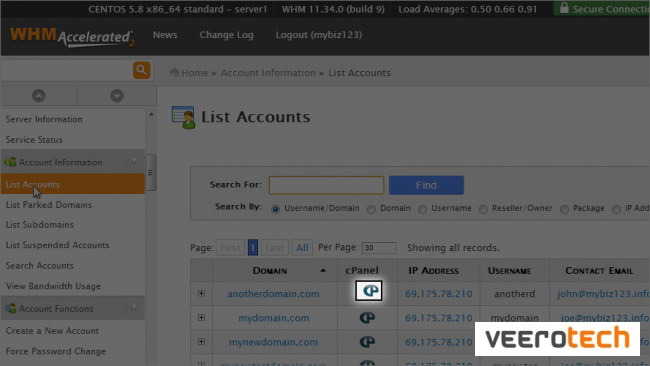Open List Suspended Accounts sidebar item

pos(57,245)
